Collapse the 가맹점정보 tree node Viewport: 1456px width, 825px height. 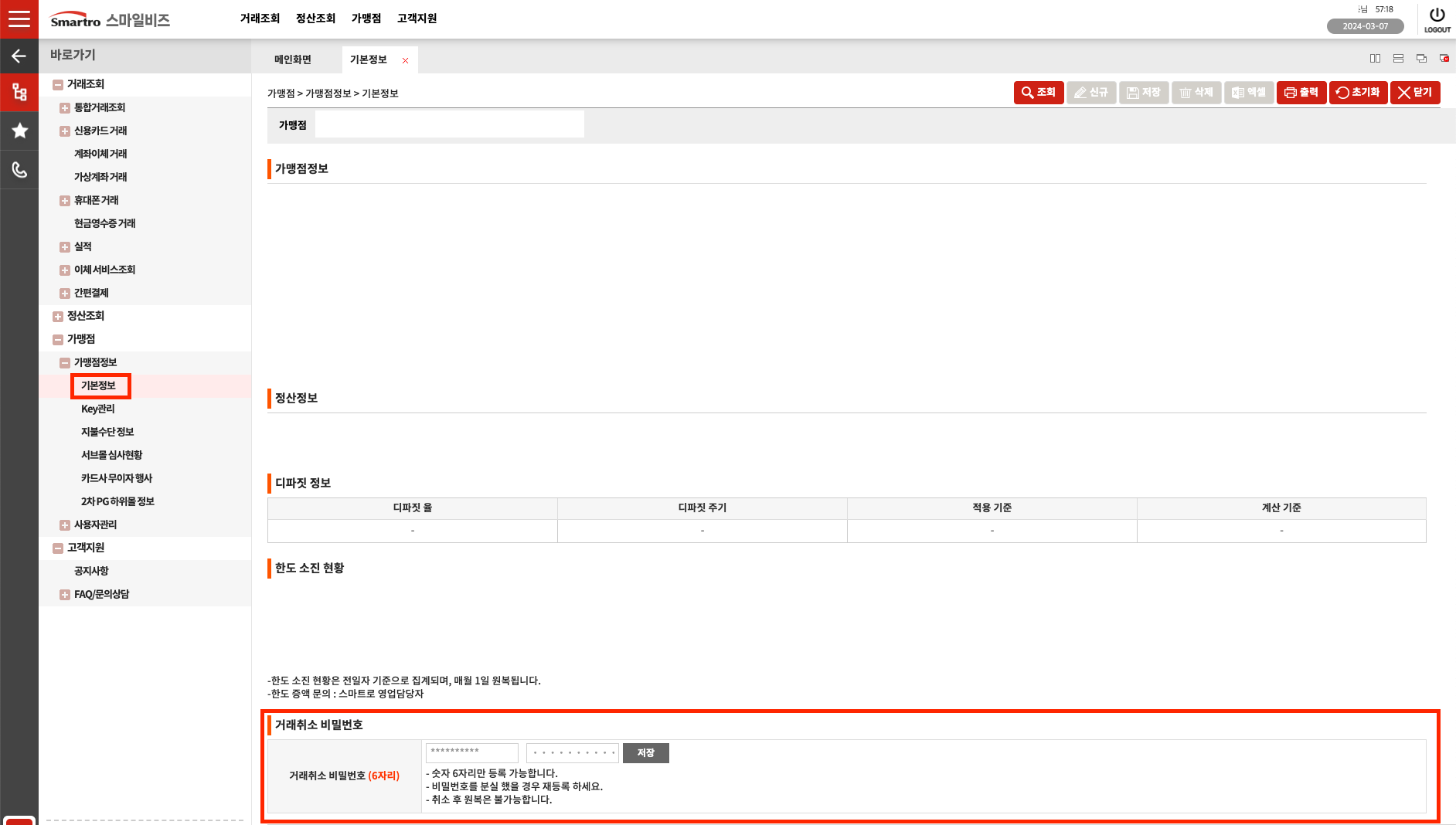click(65, 363)
